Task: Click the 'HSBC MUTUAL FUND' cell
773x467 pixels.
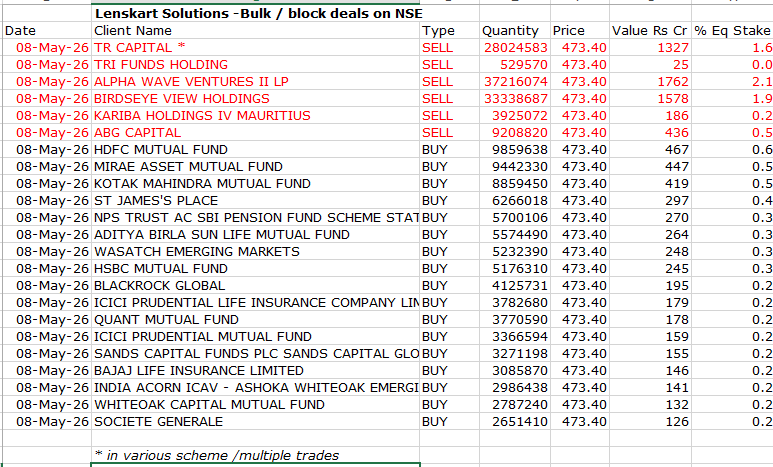Action: 255,269
